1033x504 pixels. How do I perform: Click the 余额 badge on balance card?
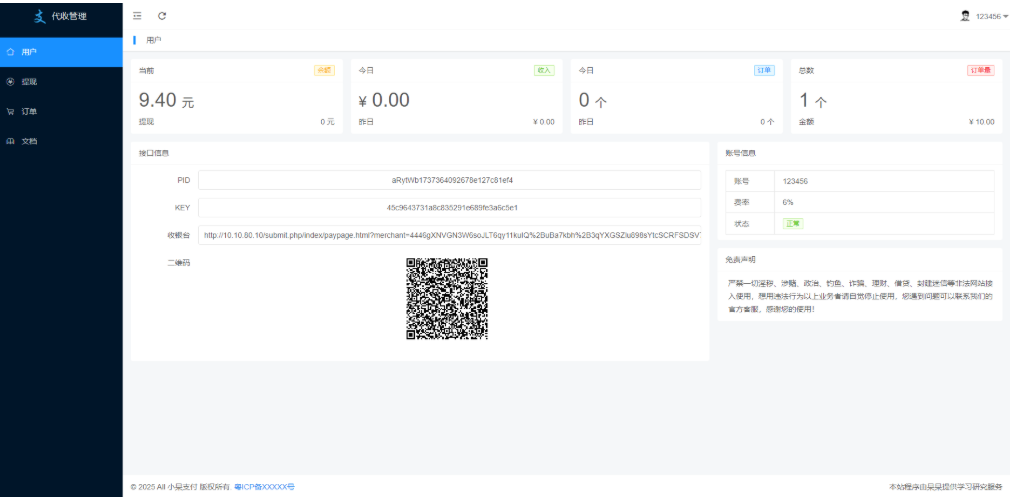click(x=324, y=71)
